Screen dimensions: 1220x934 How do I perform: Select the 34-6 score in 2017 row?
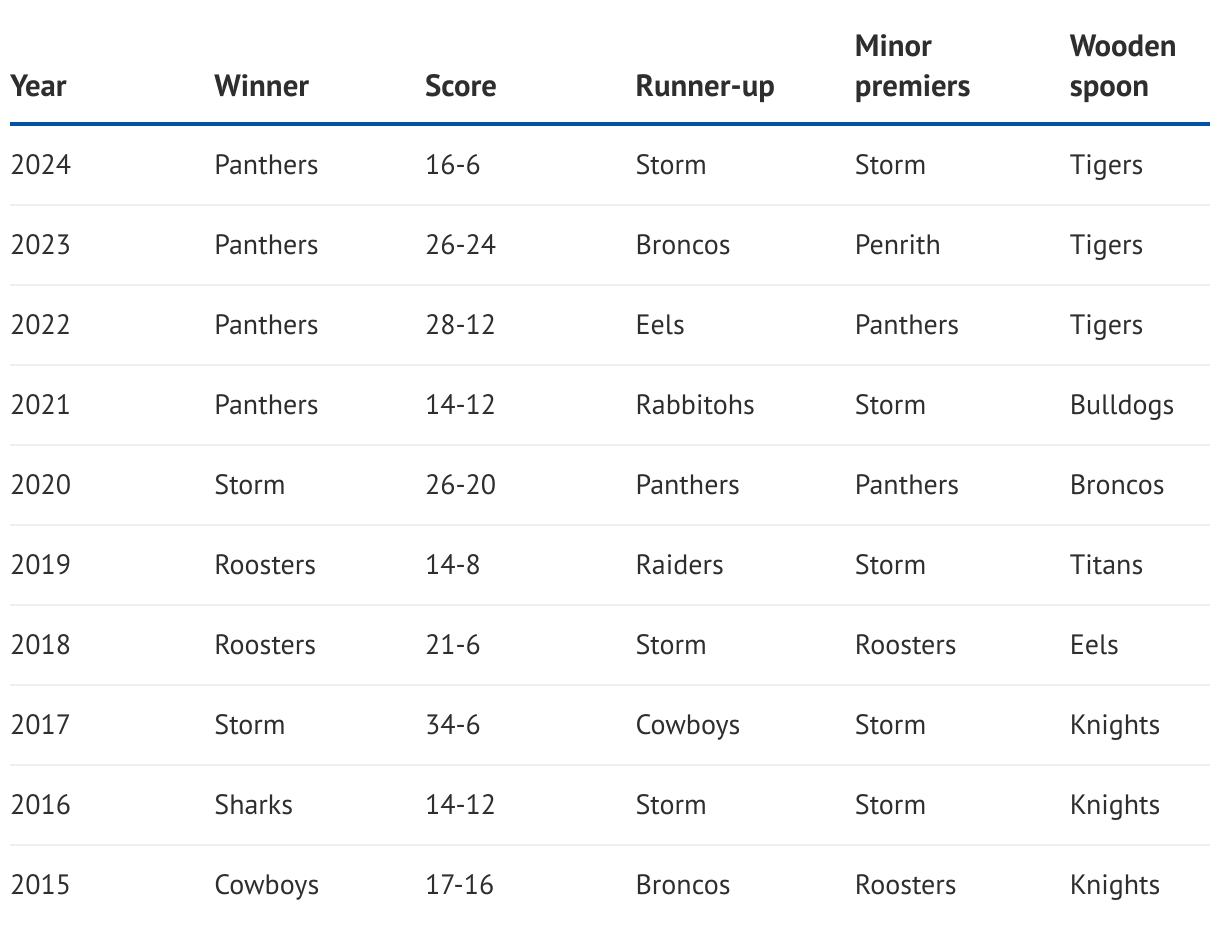pos(453,725)
